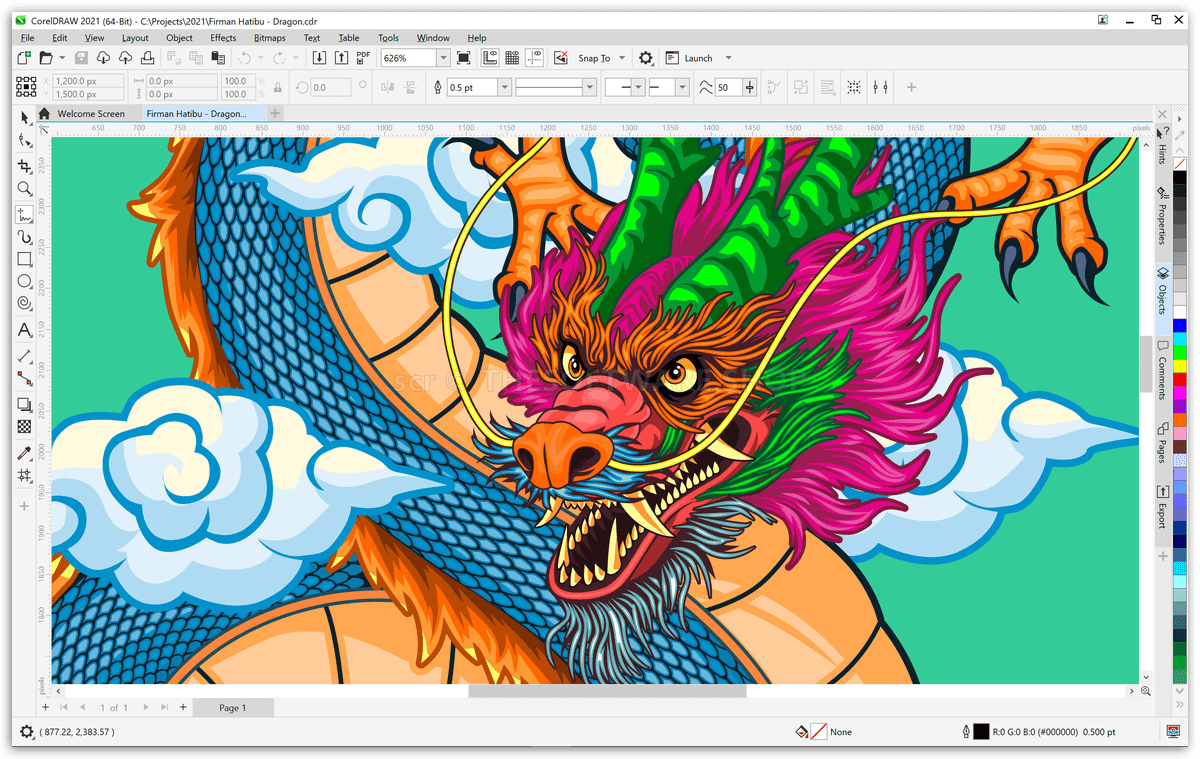1200x759 pixels.
Task: Toggle Show Rulers
Action: 491,59
